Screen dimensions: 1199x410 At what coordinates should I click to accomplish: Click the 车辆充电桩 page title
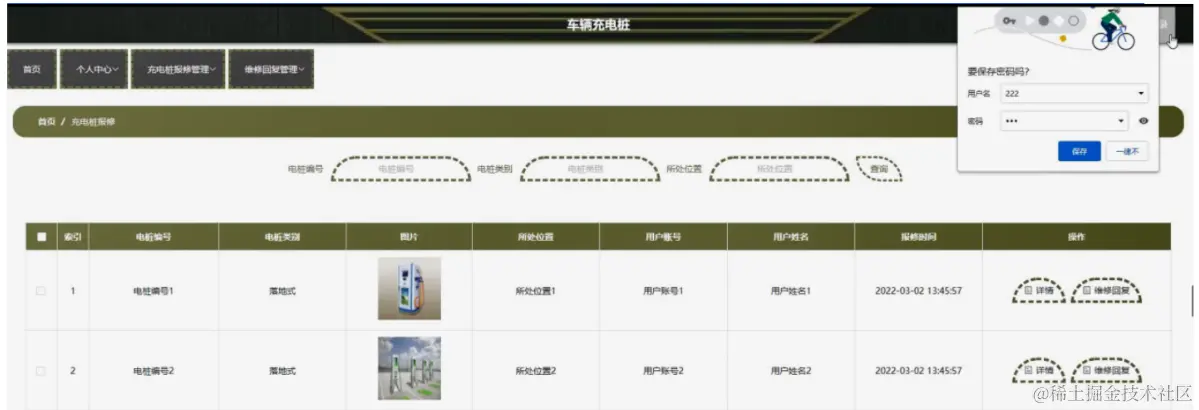point(598,24)
